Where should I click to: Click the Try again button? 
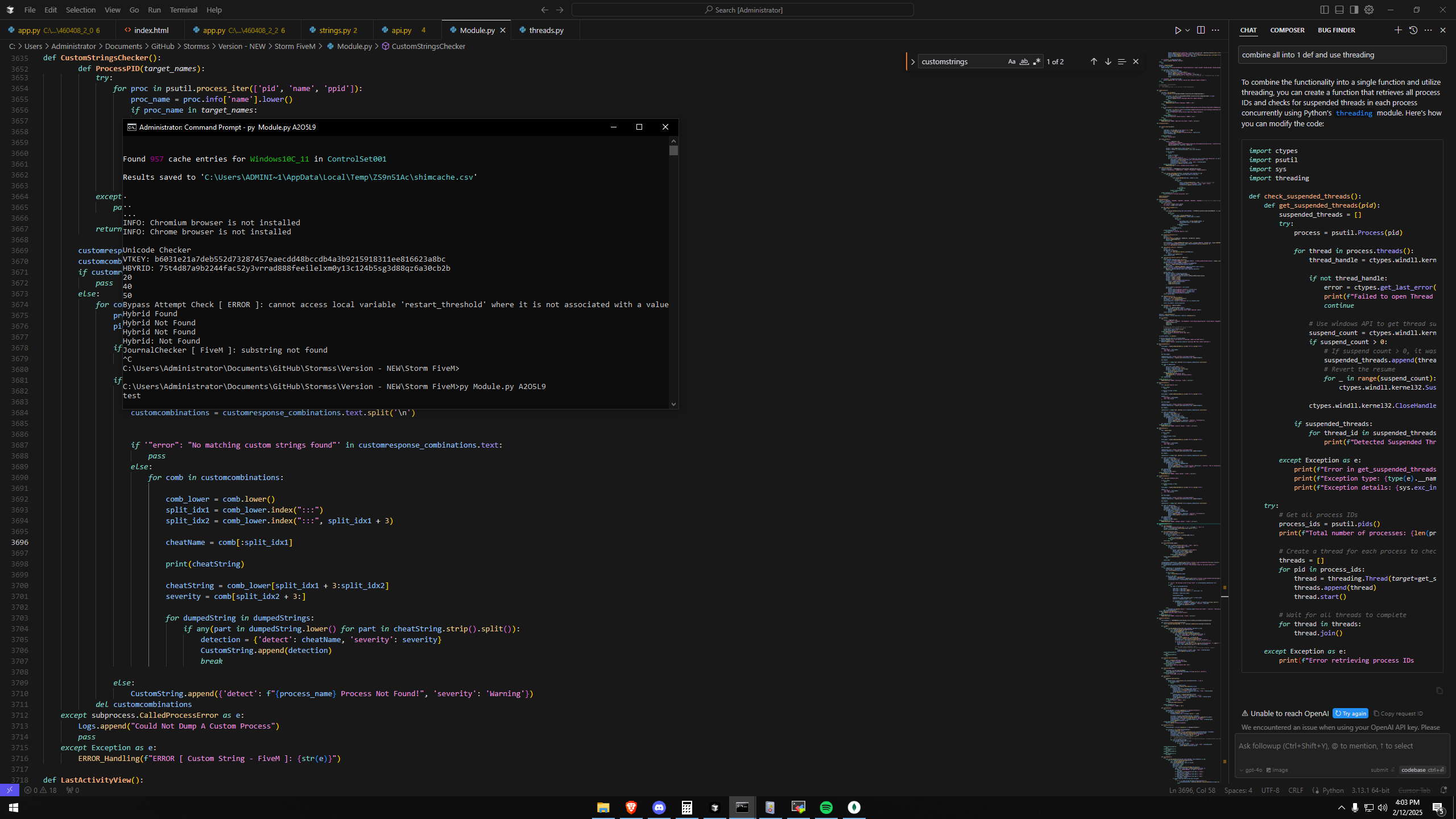click(x=1350, y=713)
